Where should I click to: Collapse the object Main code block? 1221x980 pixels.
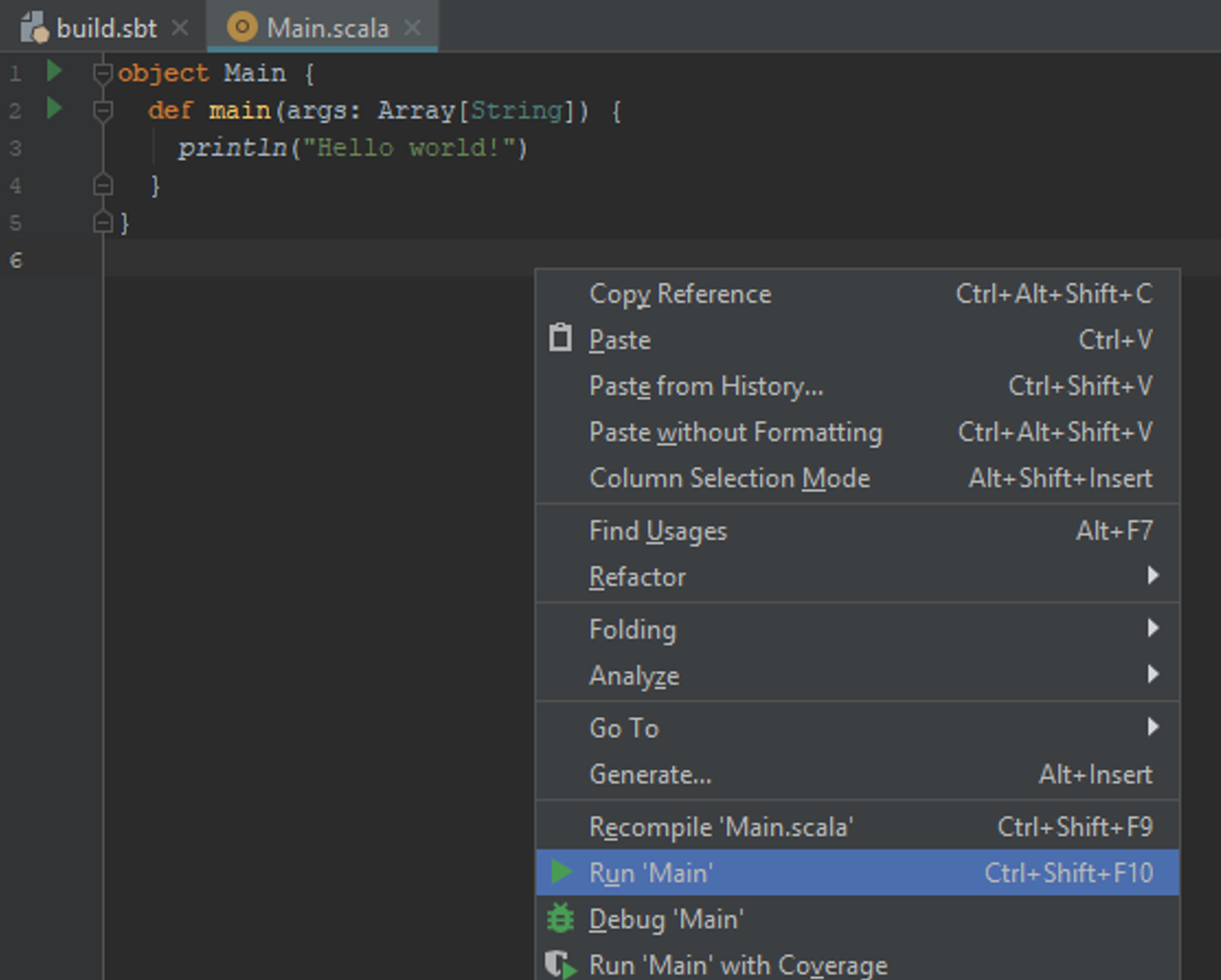coord(103,73)
